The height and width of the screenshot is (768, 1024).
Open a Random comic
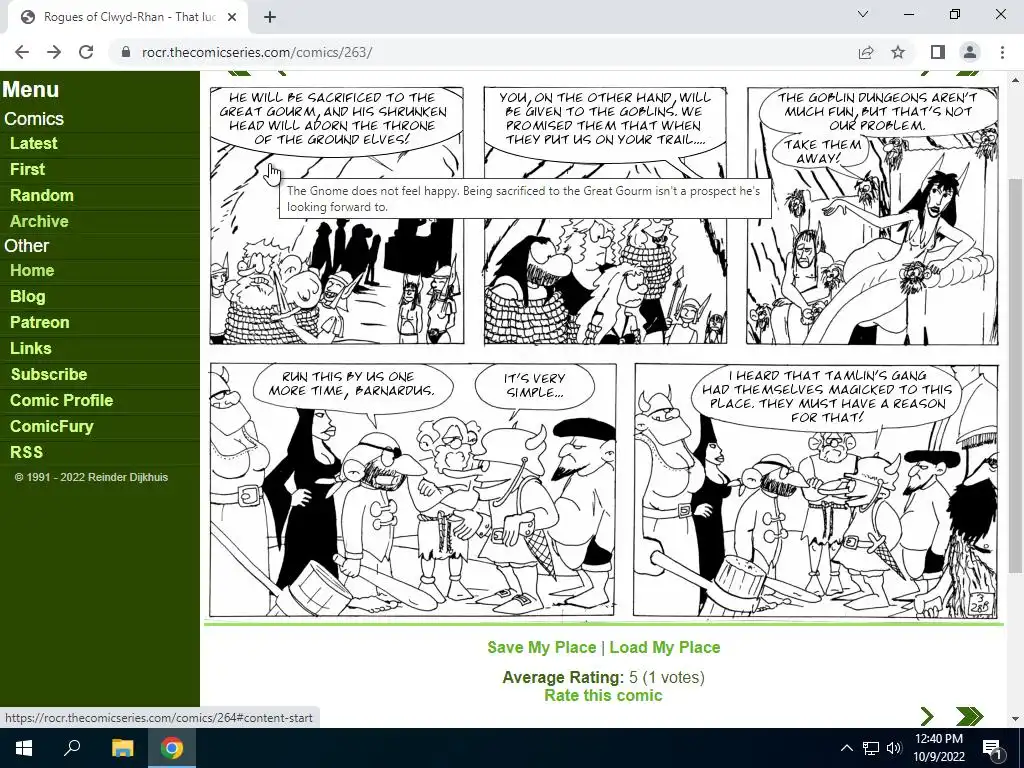(x=42, y=195)
